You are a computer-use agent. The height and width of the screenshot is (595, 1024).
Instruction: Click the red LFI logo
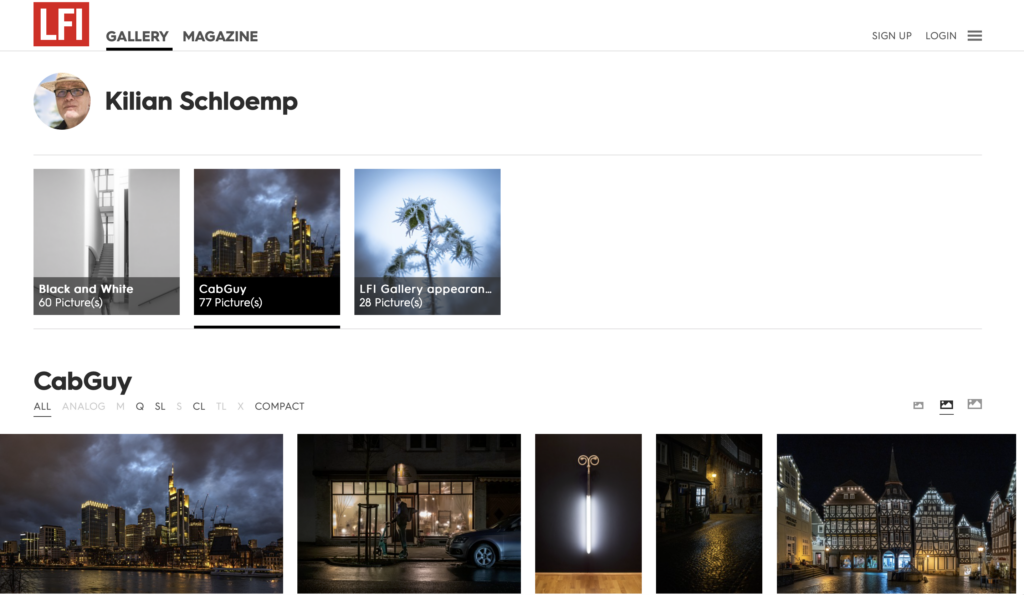point(61,24)
